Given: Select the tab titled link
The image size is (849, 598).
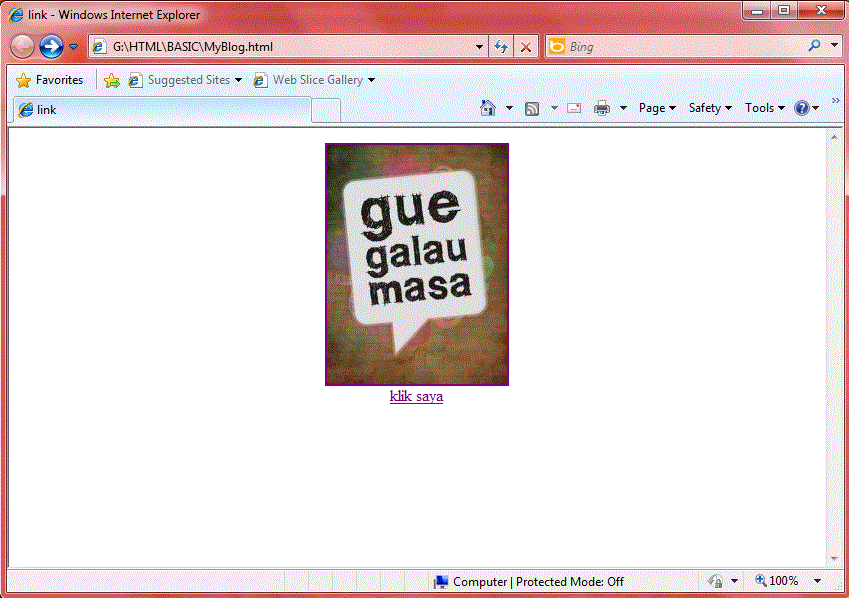Looking at the screenshot, I should (161, 110).
